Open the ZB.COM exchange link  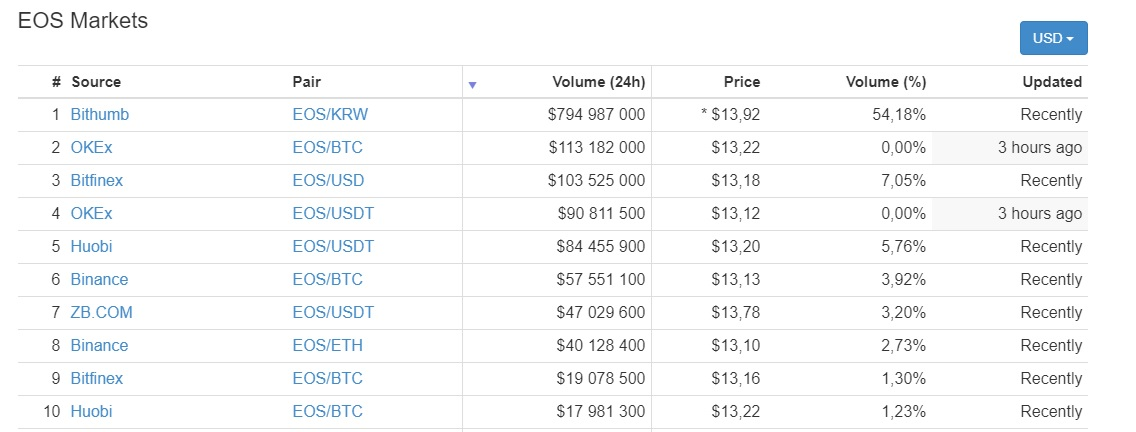[101, 312]
